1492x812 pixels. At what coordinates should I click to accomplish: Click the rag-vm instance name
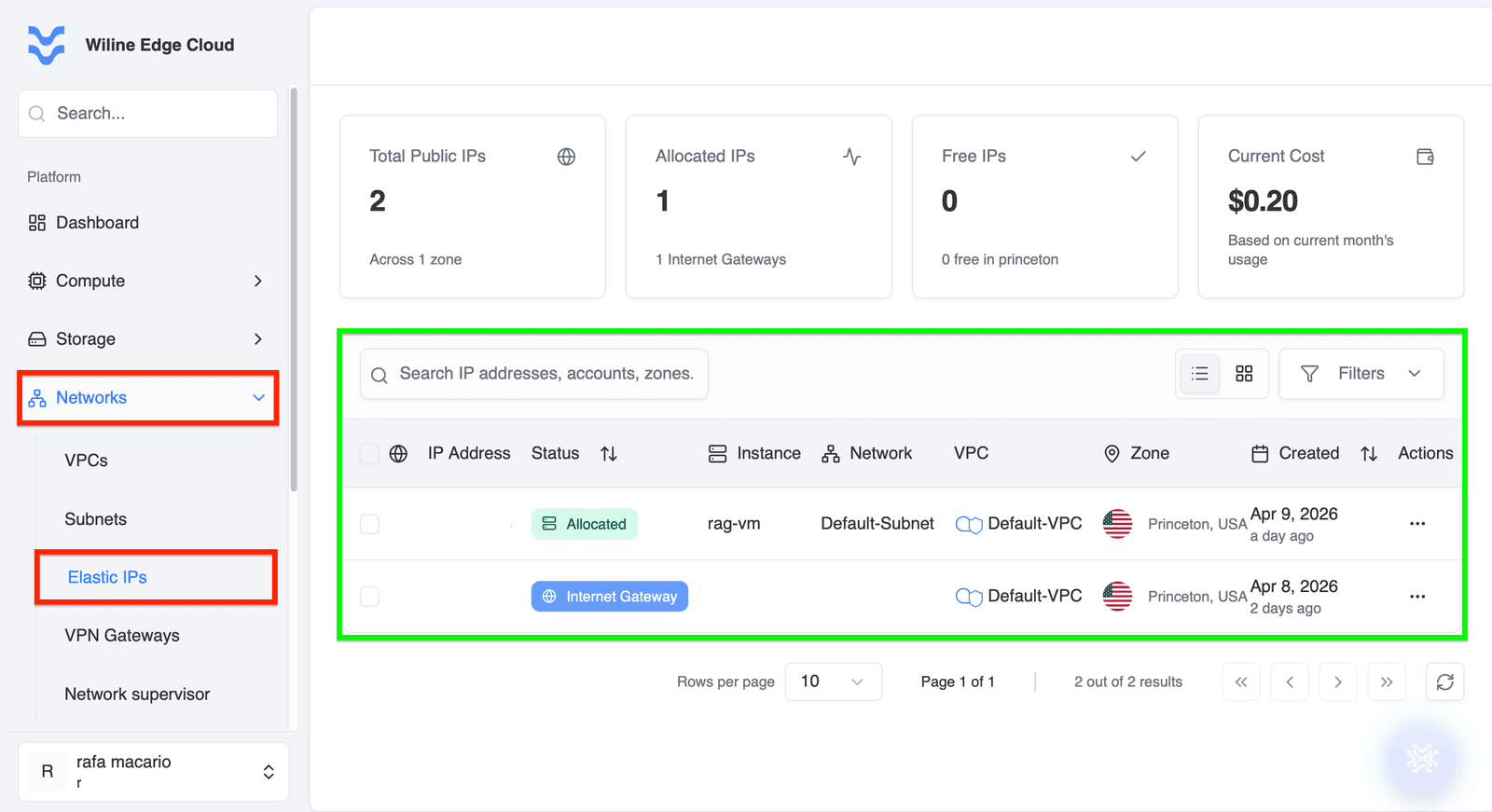pos(734,524)
